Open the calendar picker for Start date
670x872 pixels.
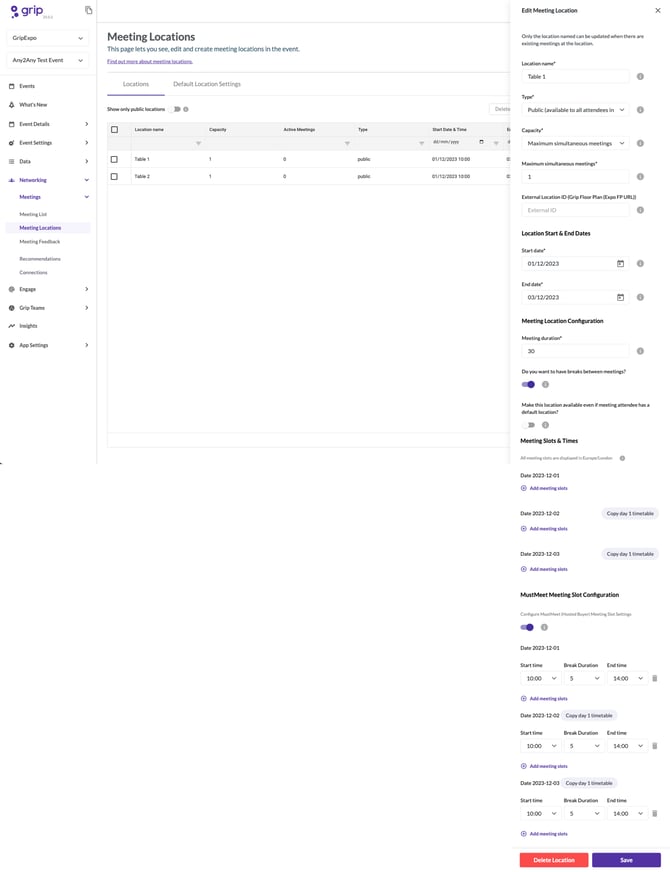tap(620, 263)
